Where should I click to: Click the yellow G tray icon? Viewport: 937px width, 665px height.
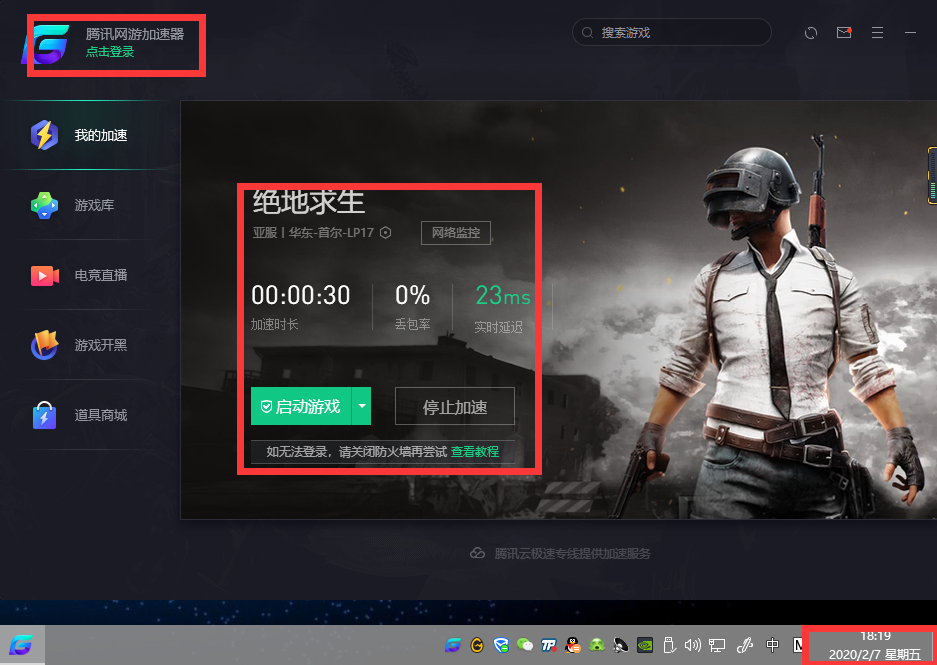477,645
